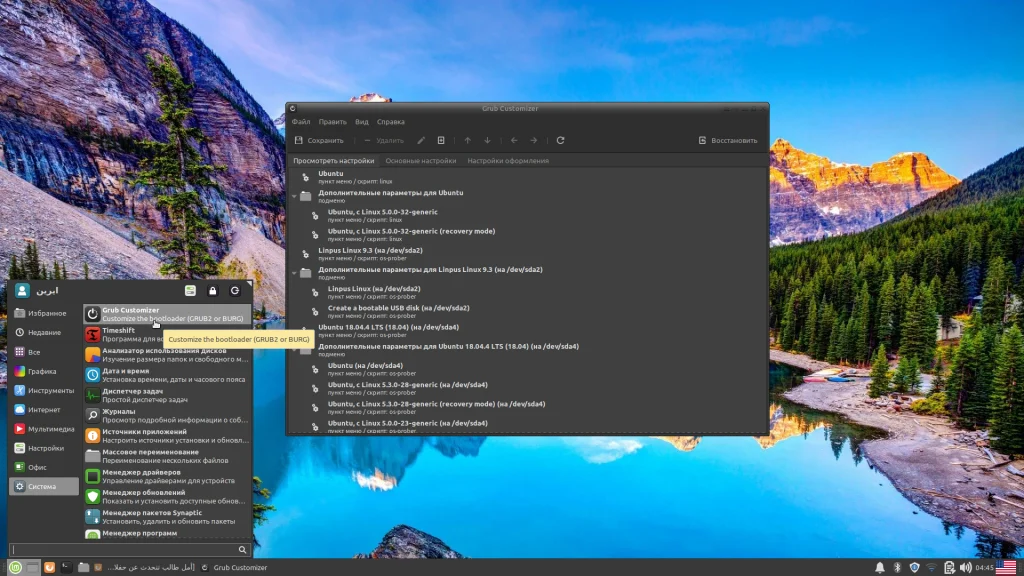
Task: Click the application menu search field
Action: 125,550
